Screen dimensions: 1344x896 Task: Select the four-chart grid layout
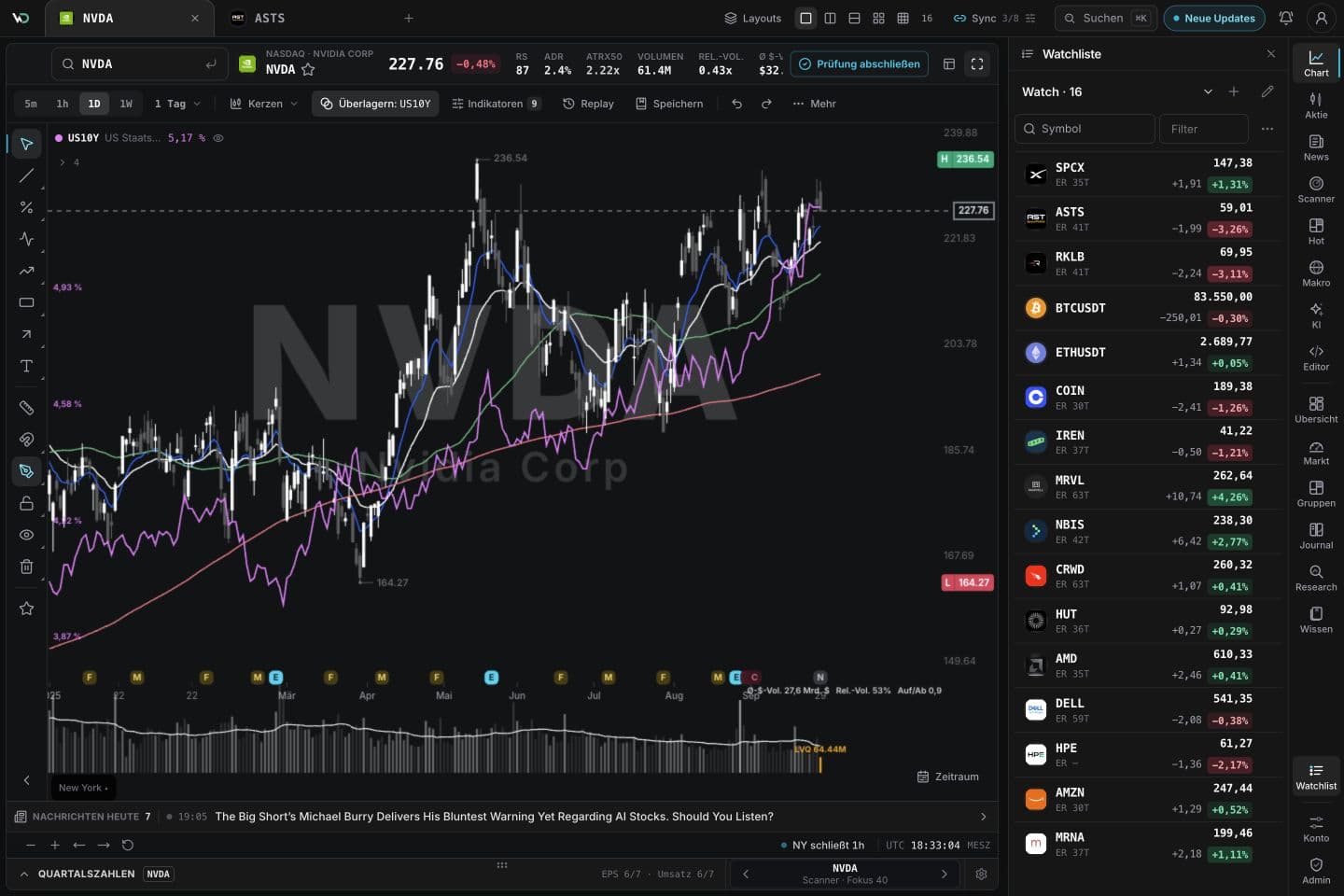(878, 18)
